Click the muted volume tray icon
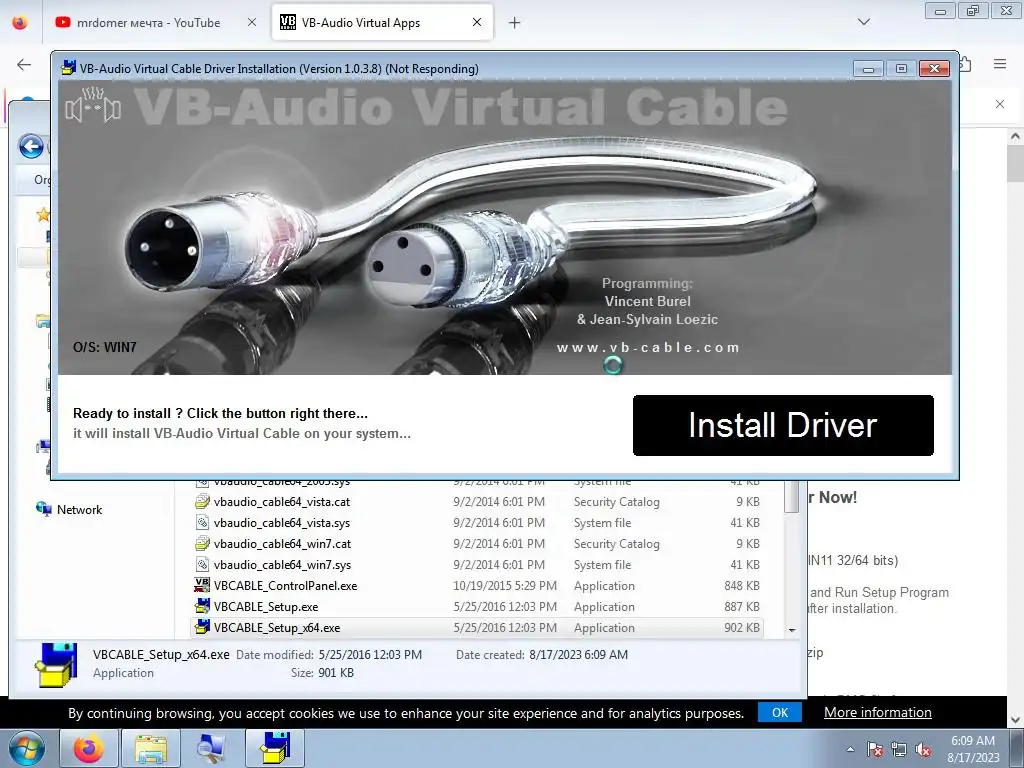Screen dimensions: 1024x768 coord(923,749)
